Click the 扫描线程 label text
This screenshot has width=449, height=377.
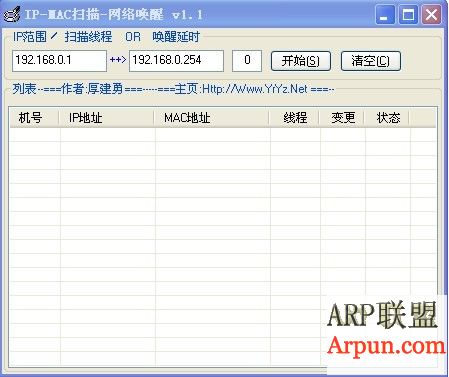pos(88,37)
